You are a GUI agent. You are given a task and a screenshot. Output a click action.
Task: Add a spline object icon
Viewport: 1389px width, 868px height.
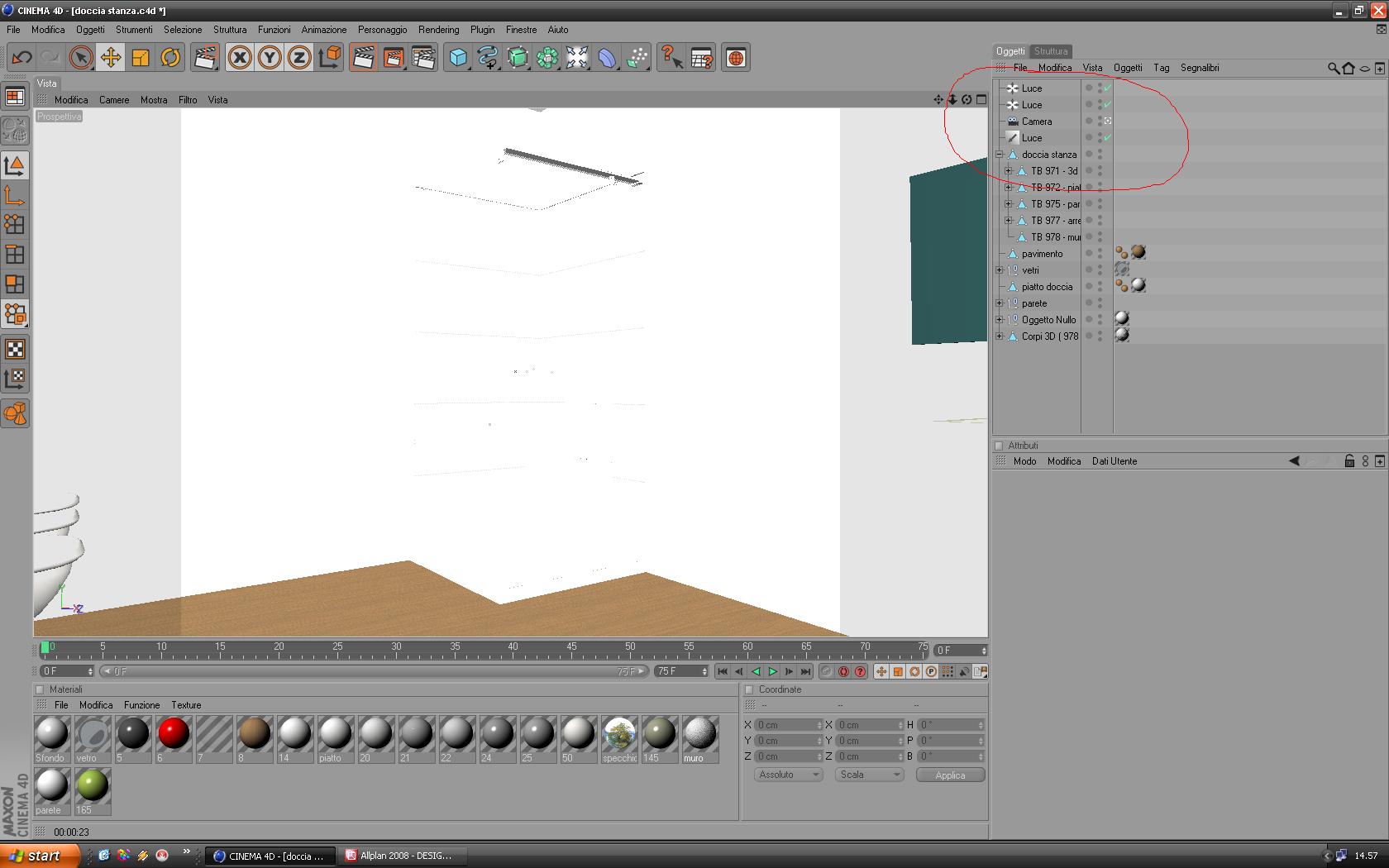488,58
